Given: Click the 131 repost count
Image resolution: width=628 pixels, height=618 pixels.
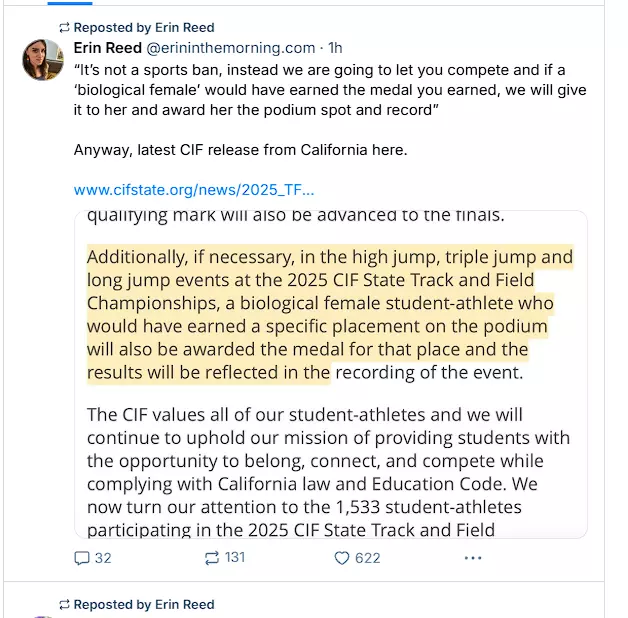Looking at the screenshot, I should (235, 558).
